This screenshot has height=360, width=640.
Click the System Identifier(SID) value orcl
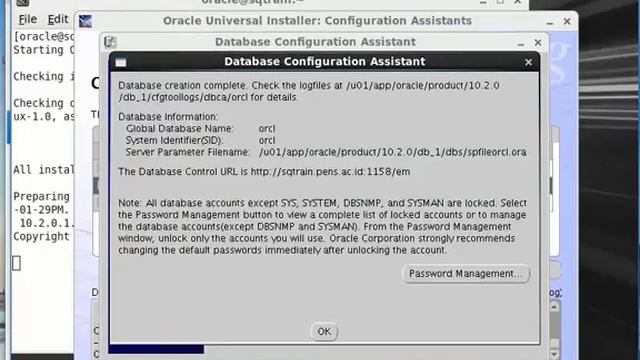267,140
